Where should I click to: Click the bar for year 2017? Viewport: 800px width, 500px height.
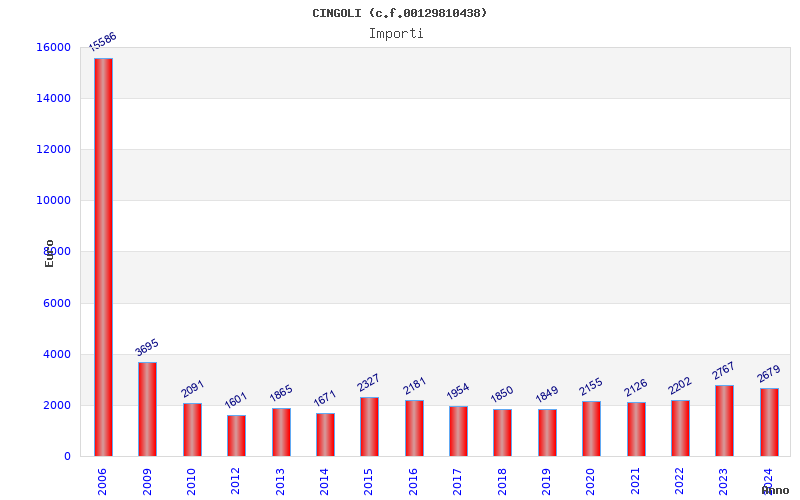click(x=458, y=431)
